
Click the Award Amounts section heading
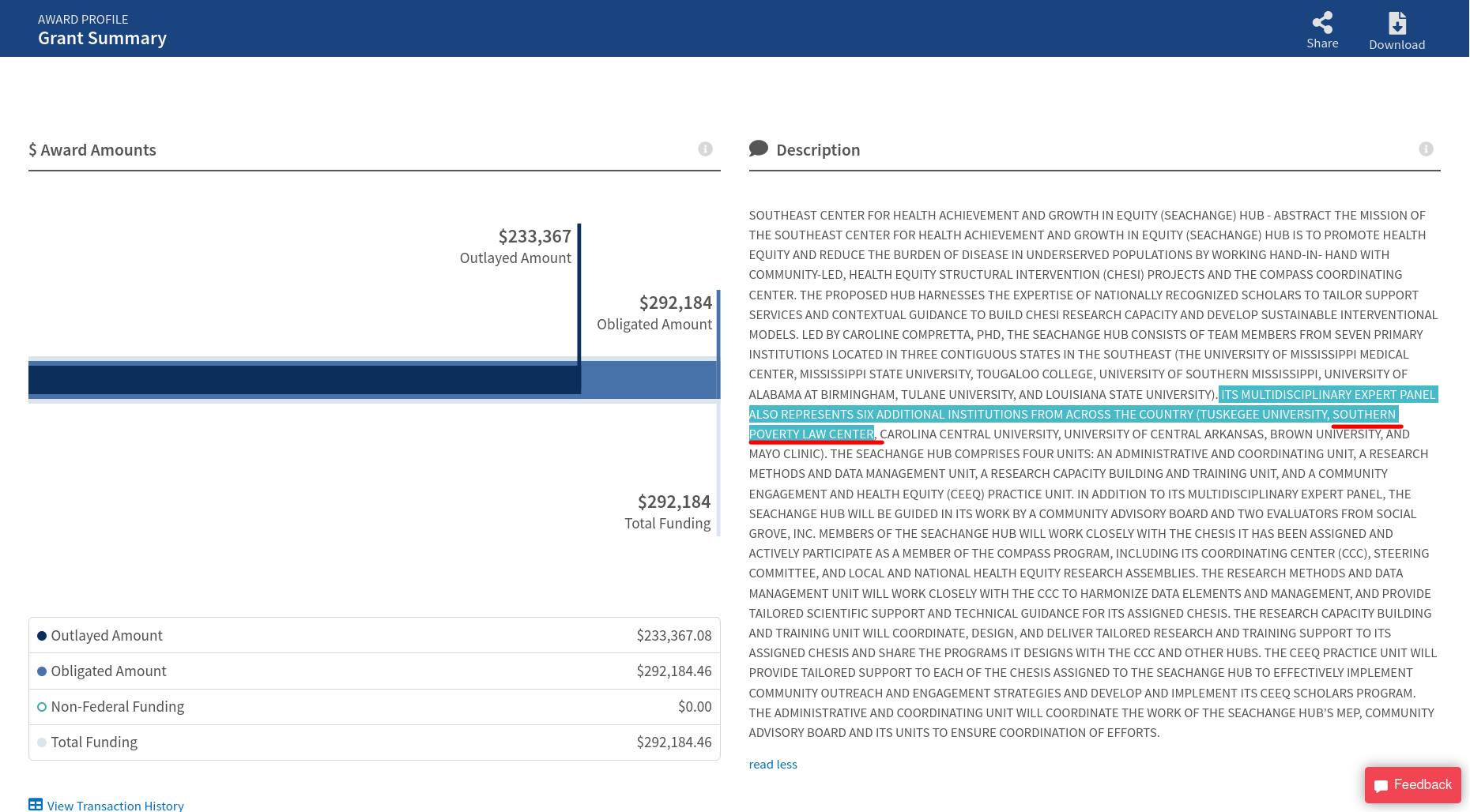[x=92, y=150]
